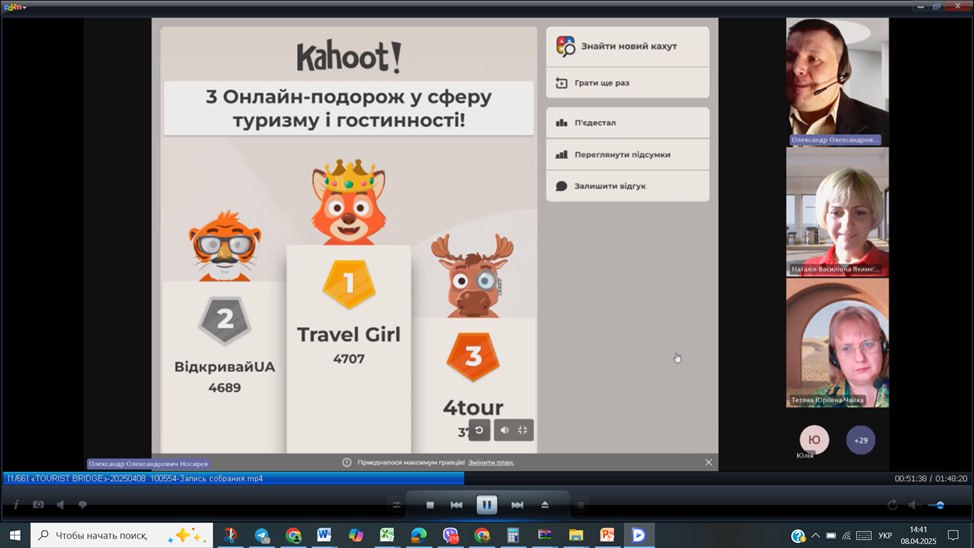Click the Windows search box
Screen dimensions: 974x548
point(122,535)
